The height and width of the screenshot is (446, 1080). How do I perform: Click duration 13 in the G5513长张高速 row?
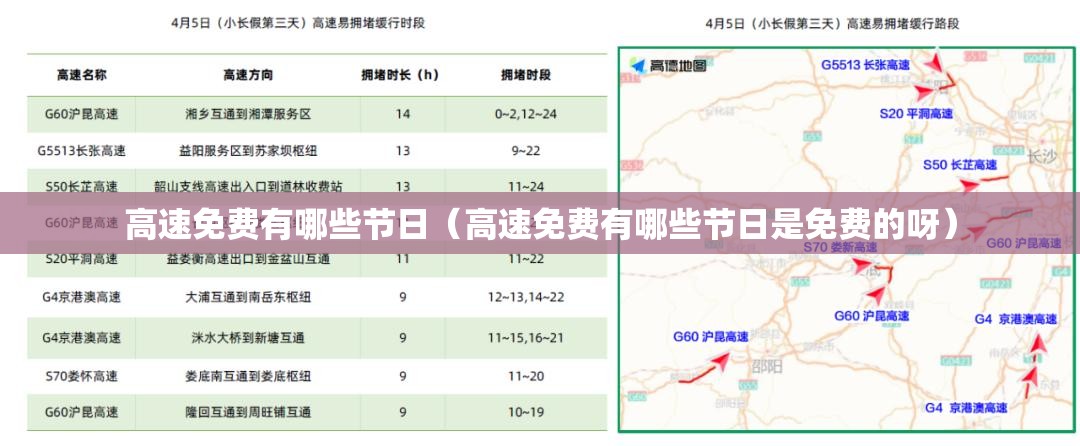[x=403, y=150]
